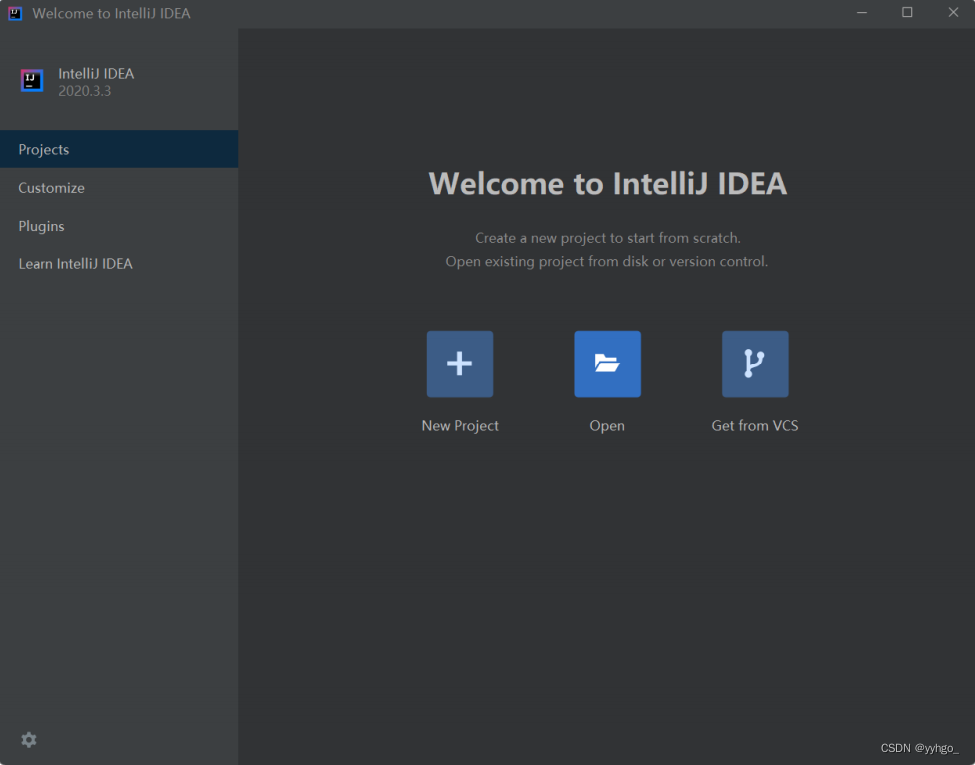Click the "Create a new project" description text
975x765 pixels.
pyautogui.click(x=607, y=239)
